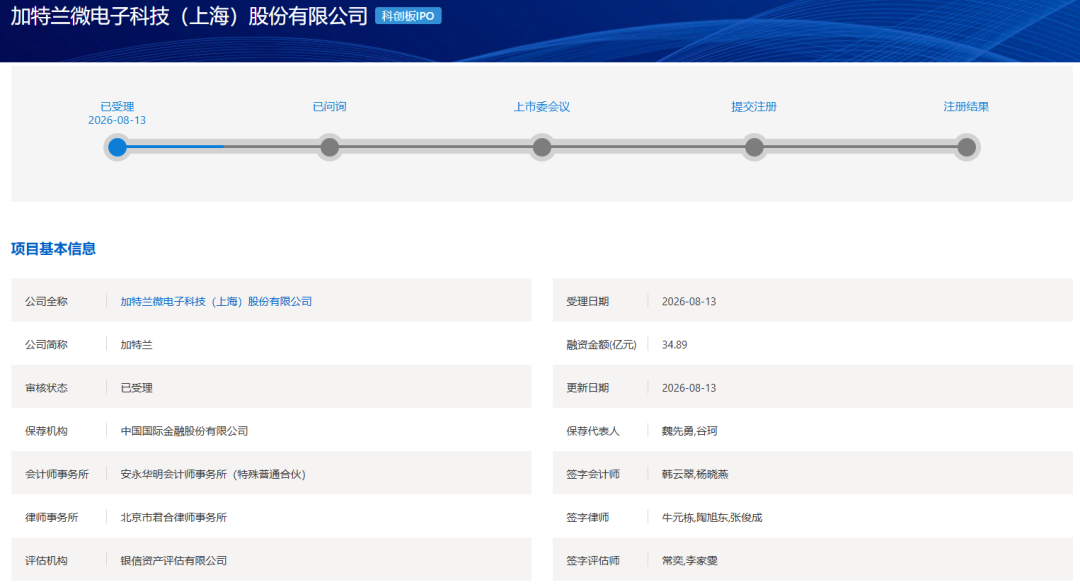This screenshot has width=1080, height=585.
Task: Click the 签字会计师 field label
Action: [x=593, y=474]
